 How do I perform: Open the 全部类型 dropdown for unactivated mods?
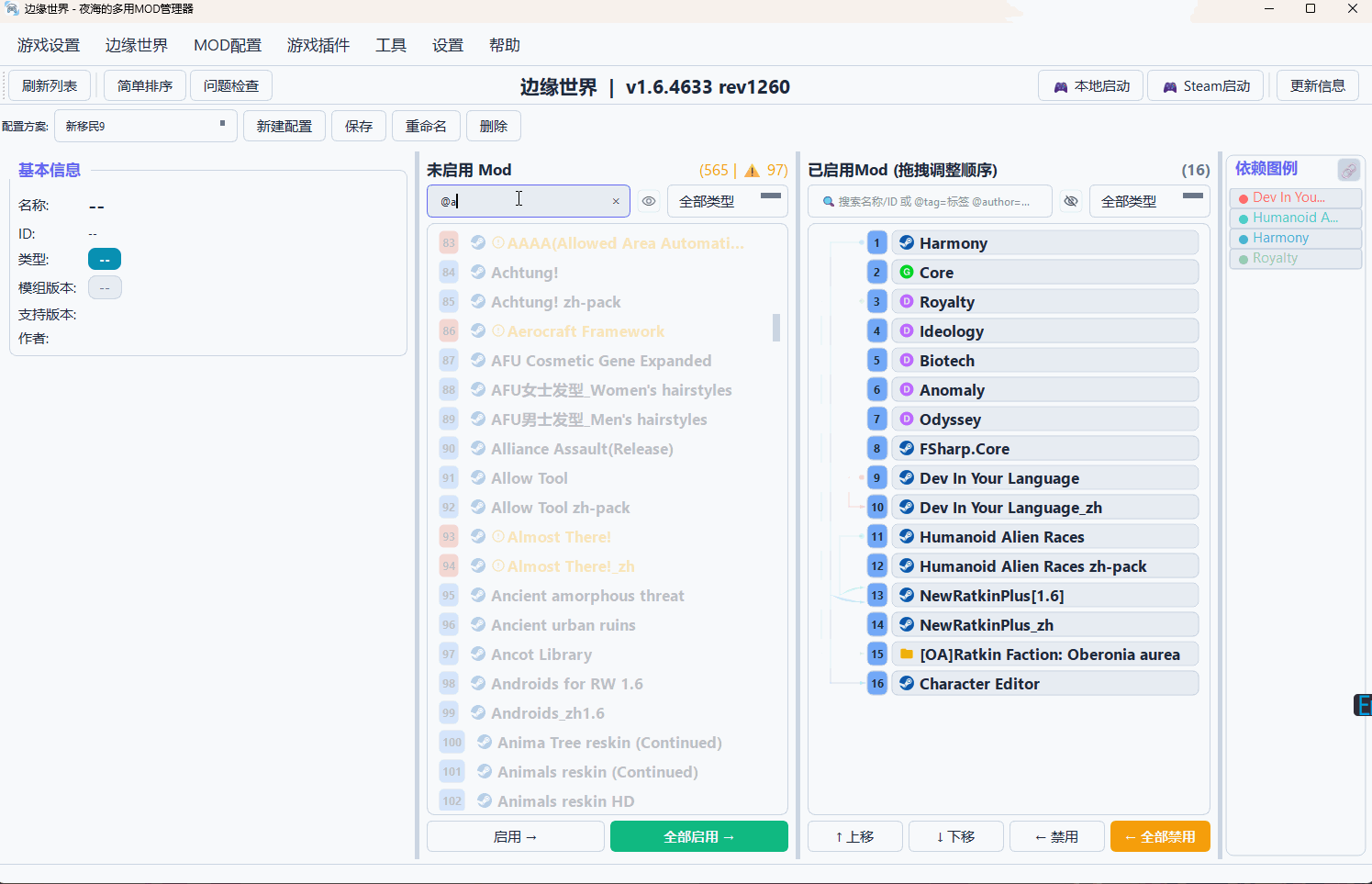(727, 200)
